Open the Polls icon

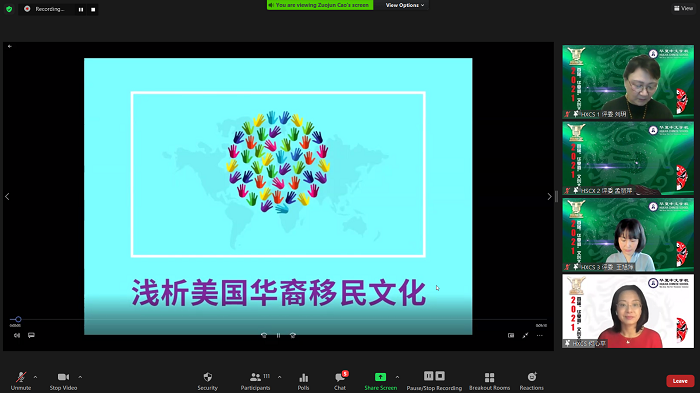point(304,381)
